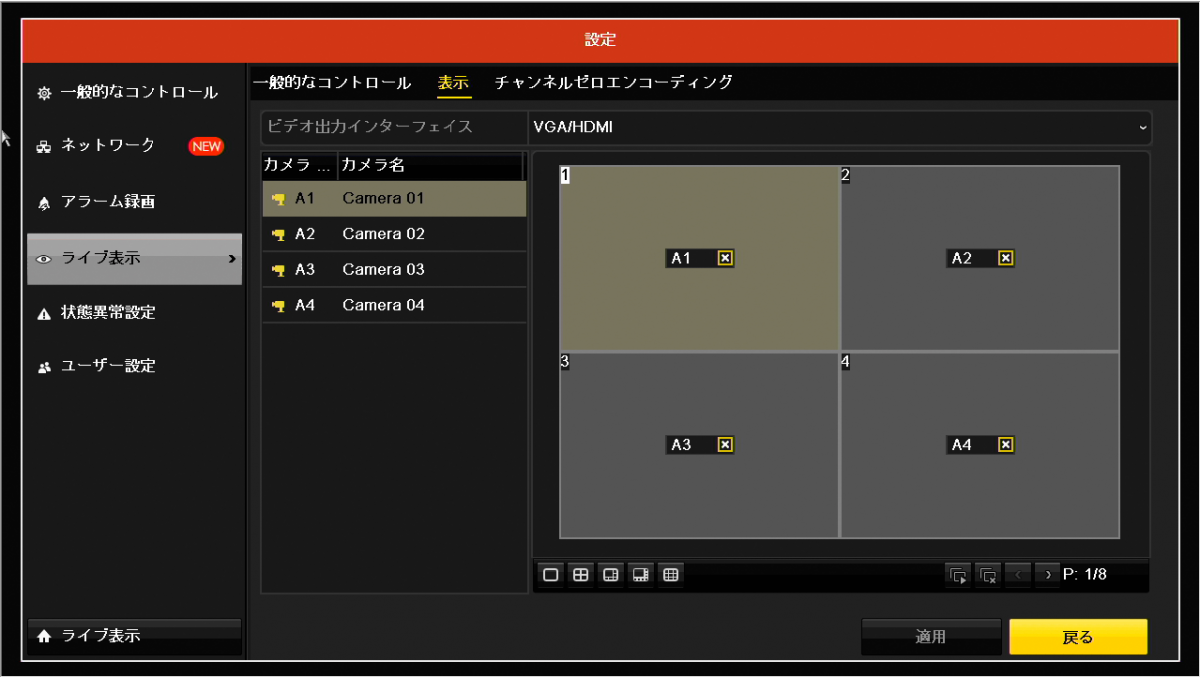Remove camera A3 from window 3
1200x677 pixels.
coord(726,445)
